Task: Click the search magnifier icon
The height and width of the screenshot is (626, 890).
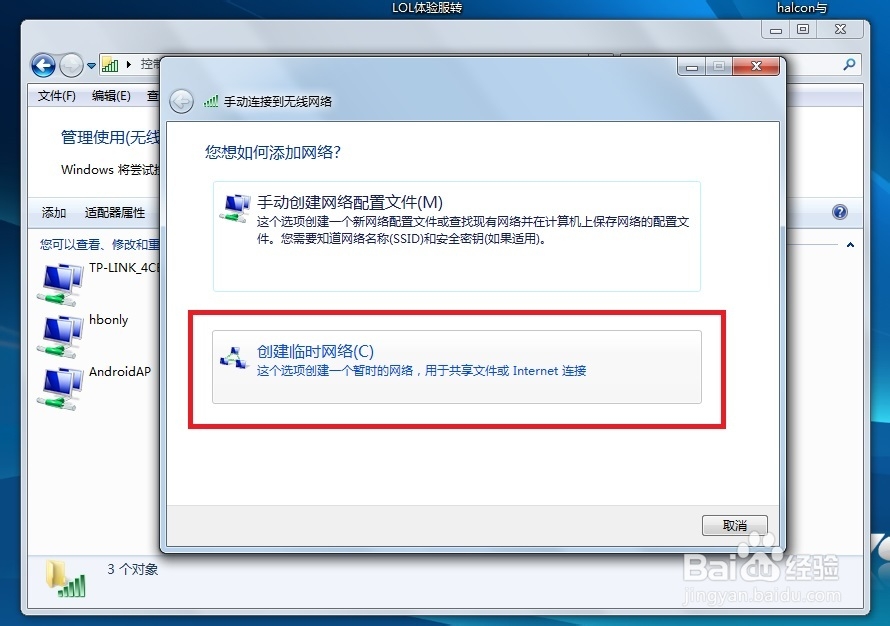Action: tap(849, 65)
